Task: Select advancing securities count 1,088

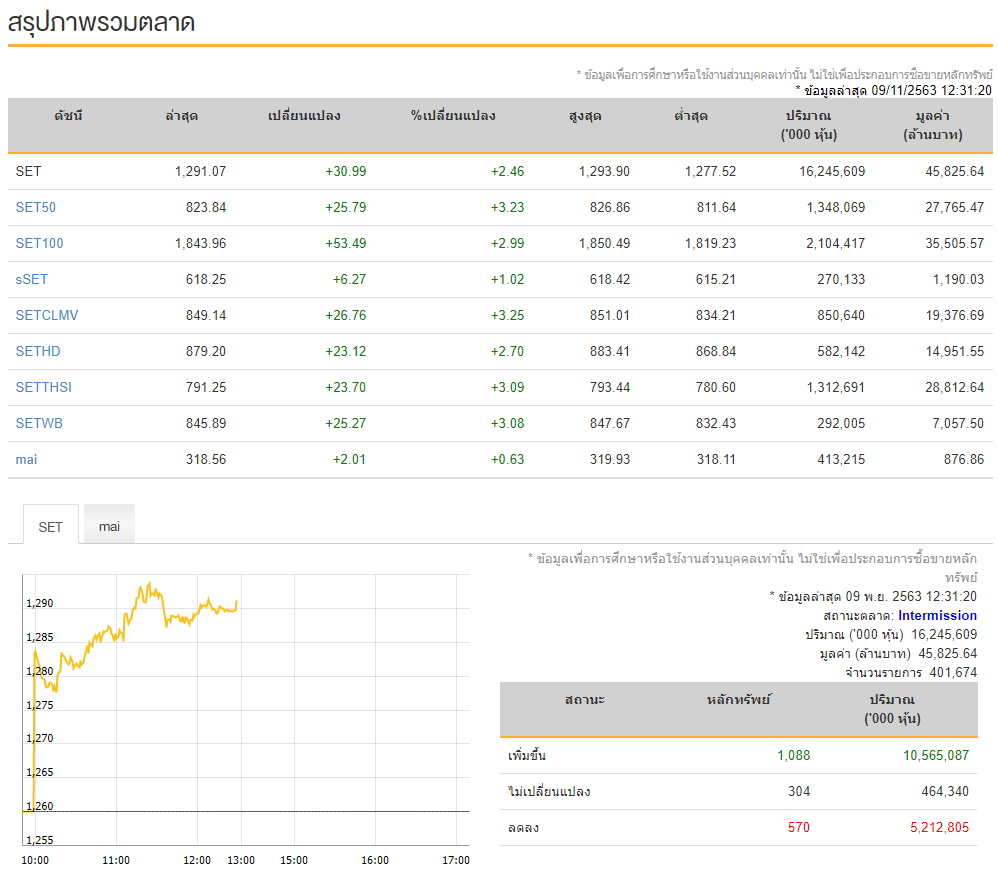Action: coord(794,755)
